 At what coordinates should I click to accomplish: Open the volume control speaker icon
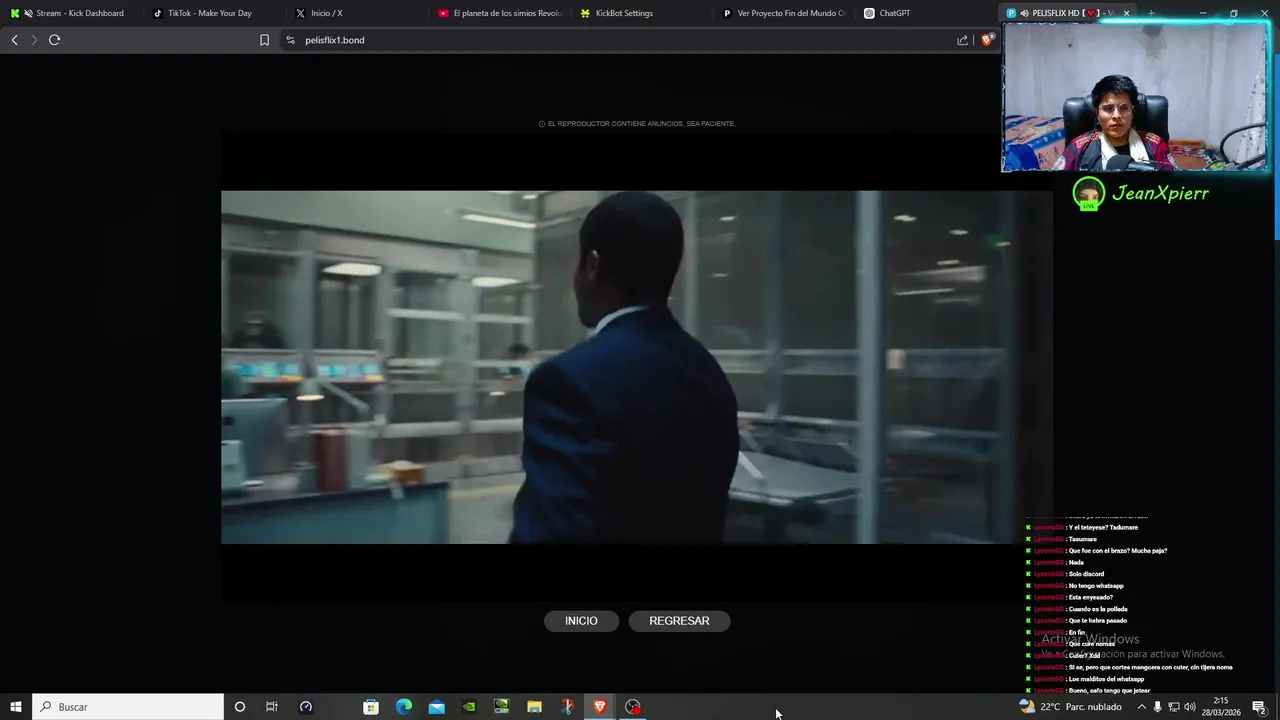tap(1190, 707)
